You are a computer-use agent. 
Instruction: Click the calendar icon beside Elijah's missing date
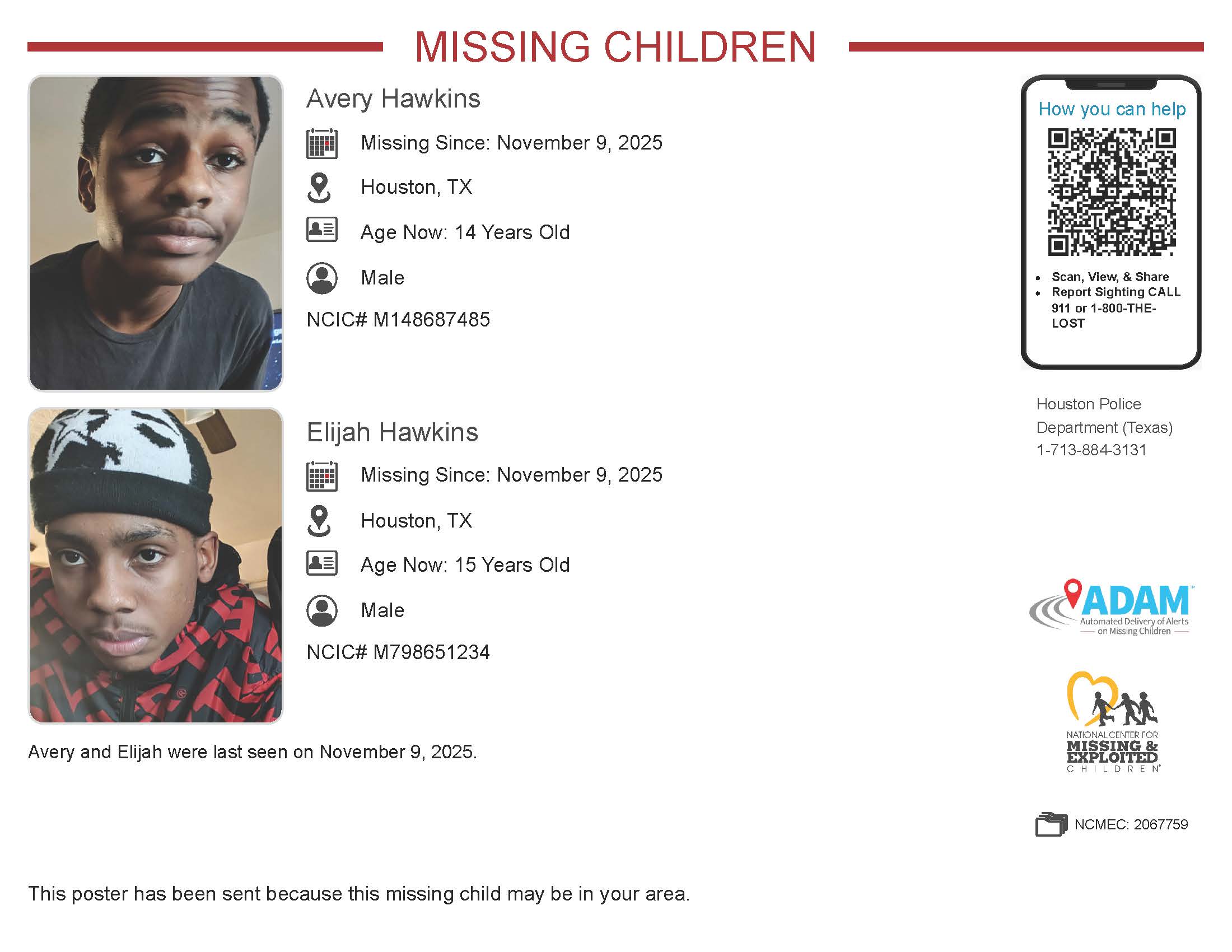[321, 476]
